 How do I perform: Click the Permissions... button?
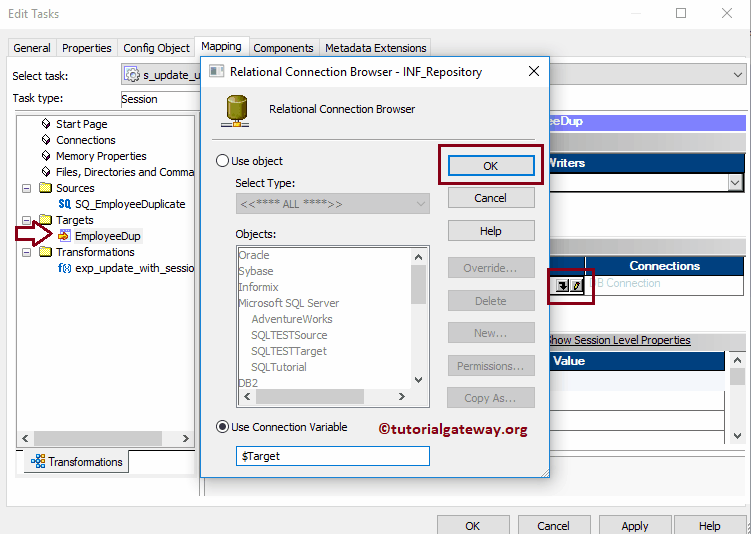click(x=491, y=366)
